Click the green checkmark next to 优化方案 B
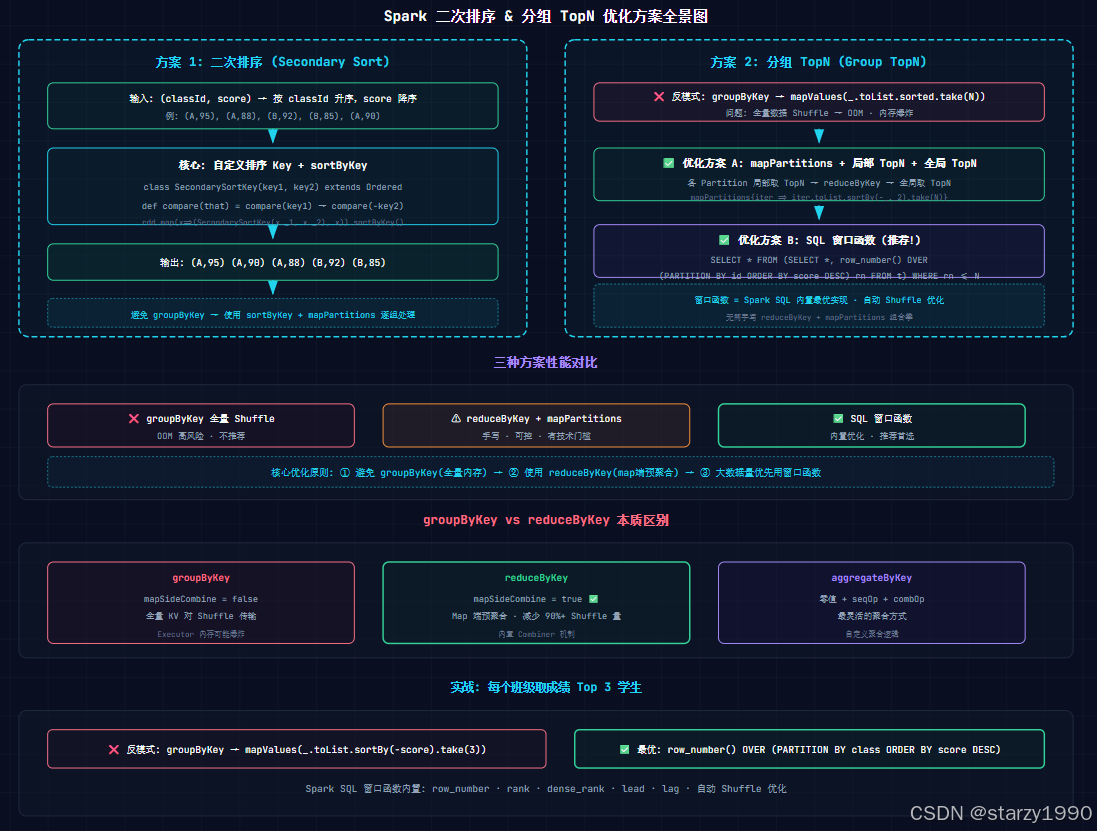 [x=724, y=240]
